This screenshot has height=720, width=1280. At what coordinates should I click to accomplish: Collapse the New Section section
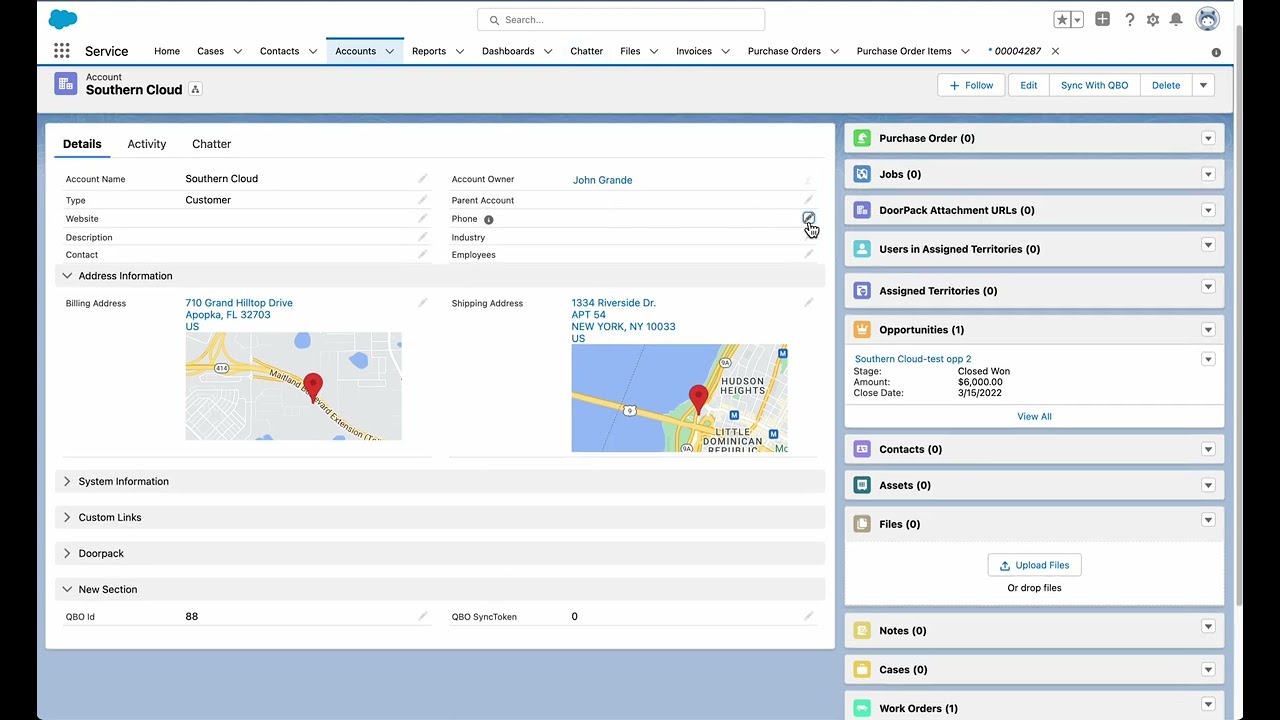click(x=440, y=589)
